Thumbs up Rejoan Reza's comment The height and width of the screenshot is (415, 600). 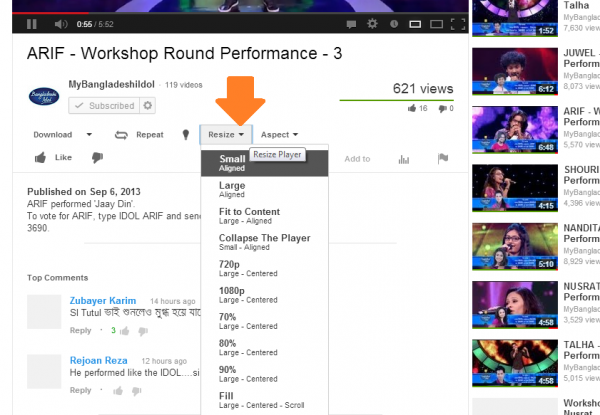click(x=118, y=391)
